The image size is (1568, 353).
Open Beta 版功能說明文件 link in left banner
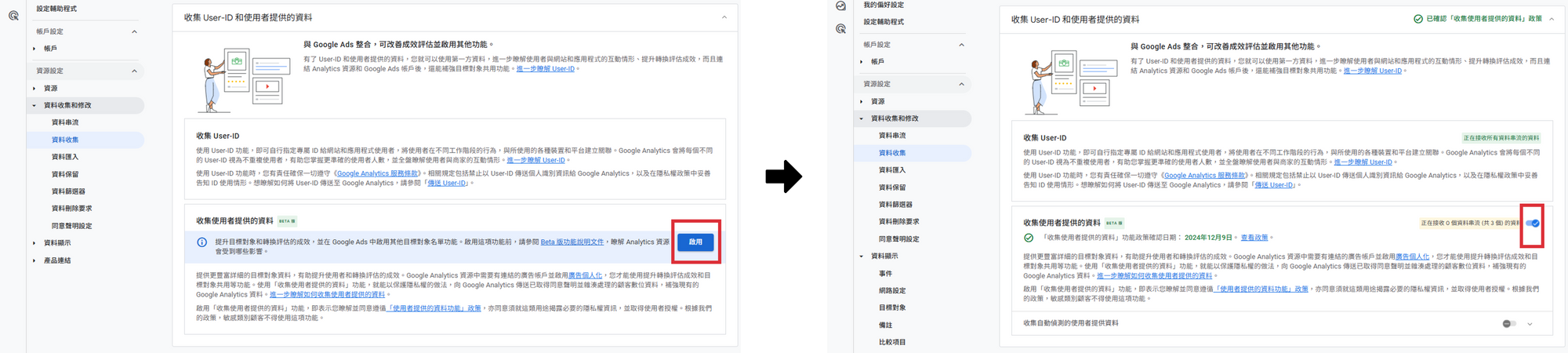click(x=572, y=242)
